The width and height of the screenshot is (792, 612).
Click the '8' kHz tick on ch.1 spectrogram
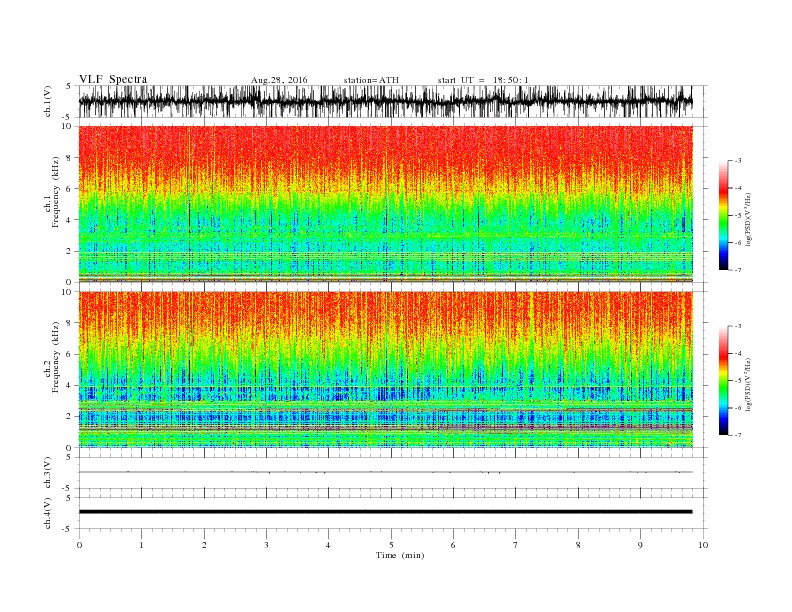70,158
